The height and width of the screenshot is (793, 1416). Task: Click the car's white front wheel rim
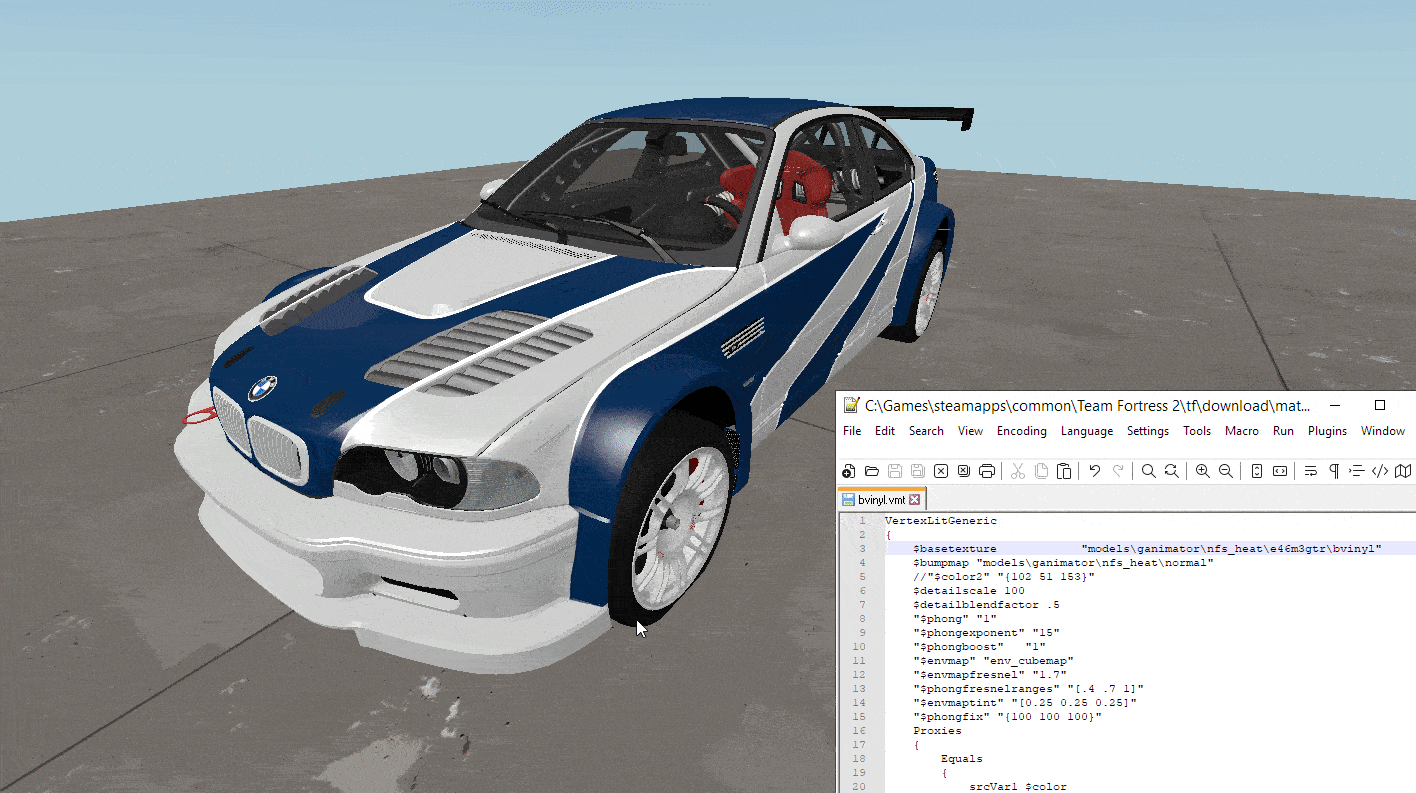coord(682,528)
